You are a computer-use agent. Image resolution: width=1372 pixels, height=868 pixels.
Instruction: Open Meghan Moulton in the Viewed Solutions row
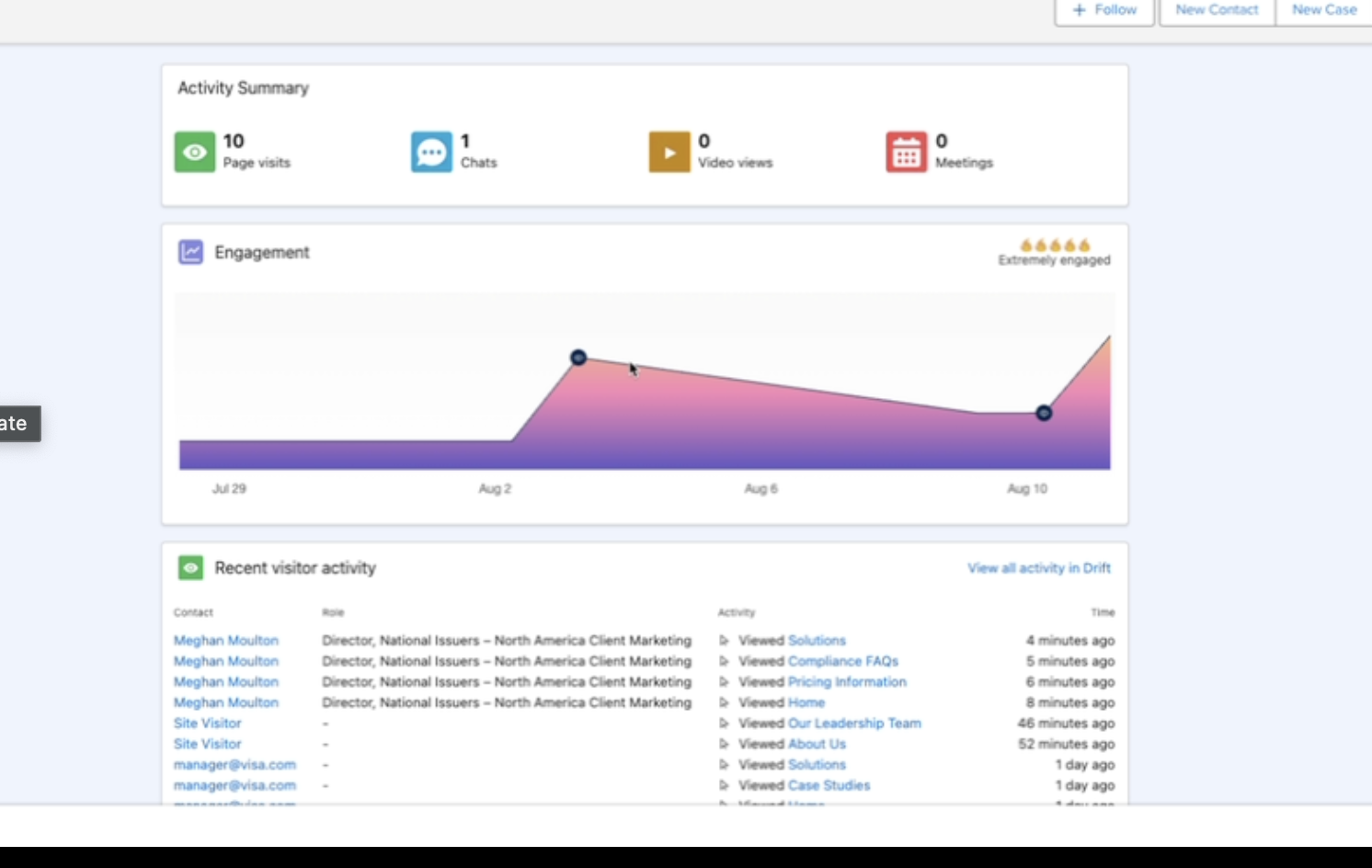(x=226, y=640)
